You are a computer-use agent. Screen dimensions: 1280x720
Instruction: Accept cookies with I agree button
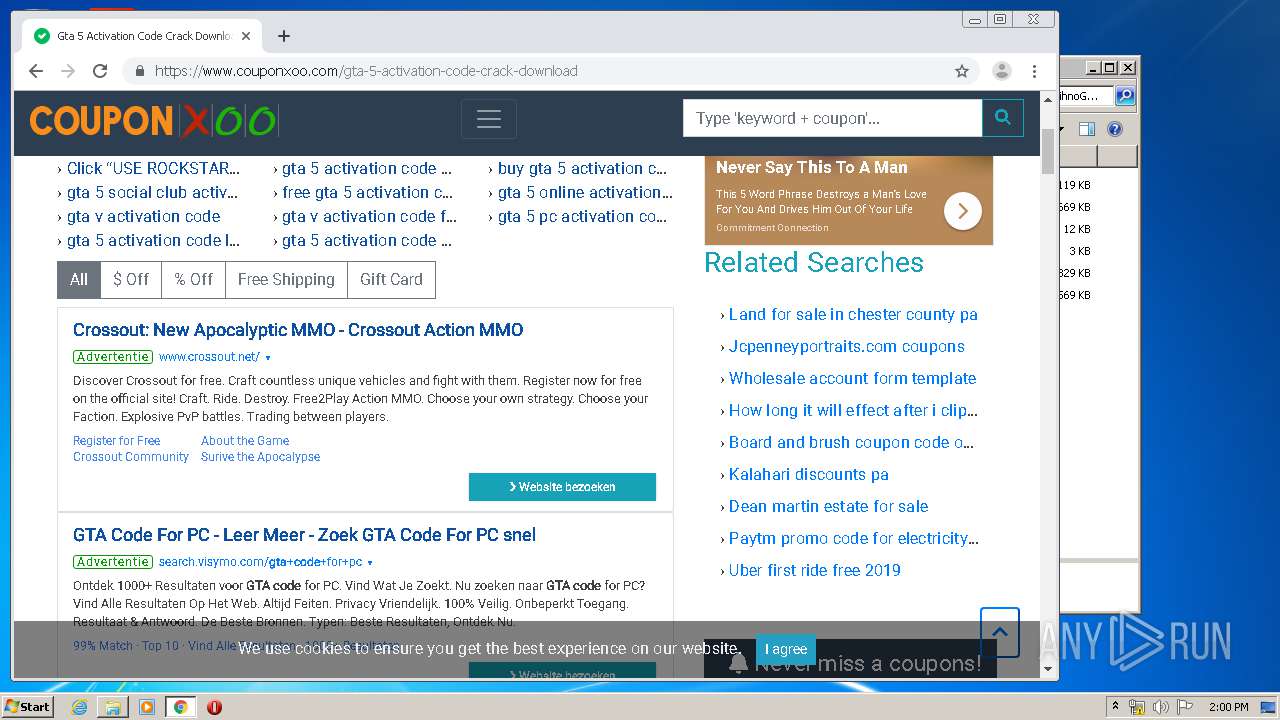coord(786,649)
